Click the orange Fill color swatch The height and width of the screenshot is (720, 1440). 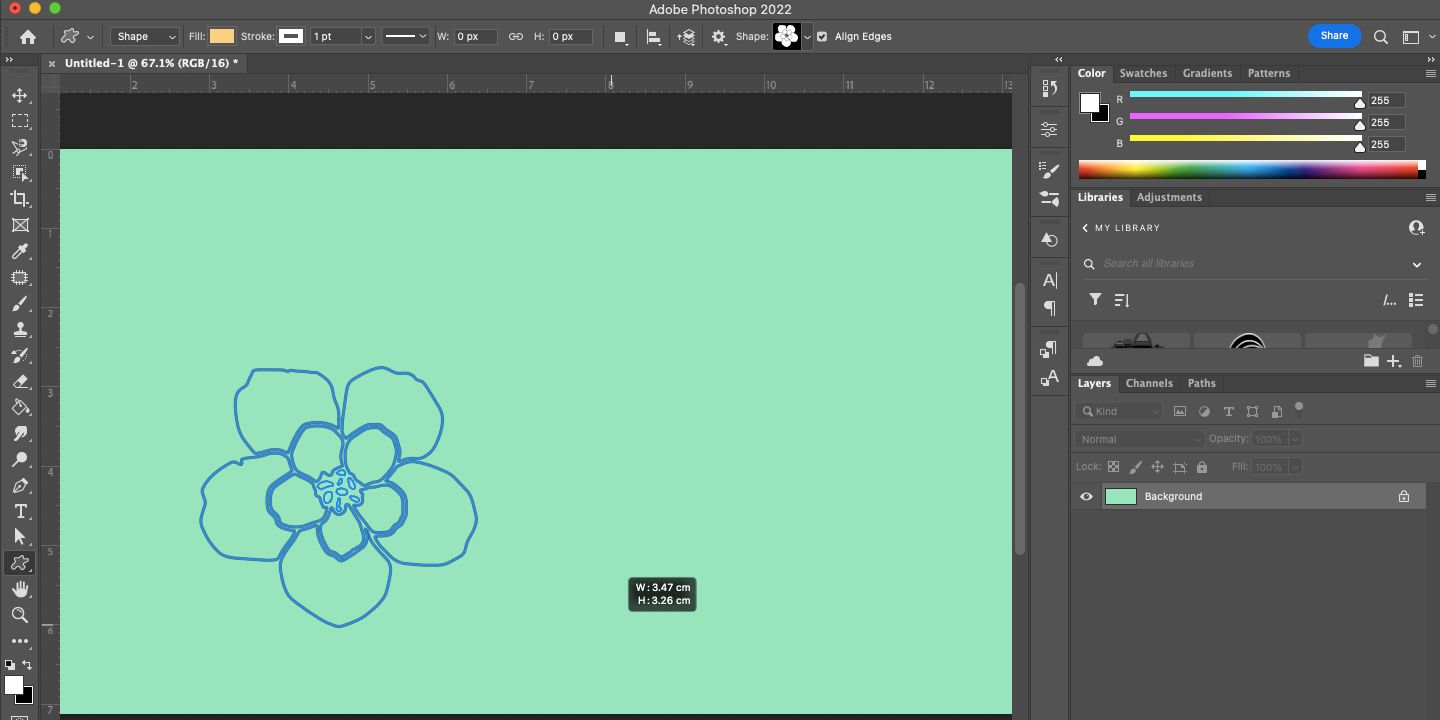[222, 37]
